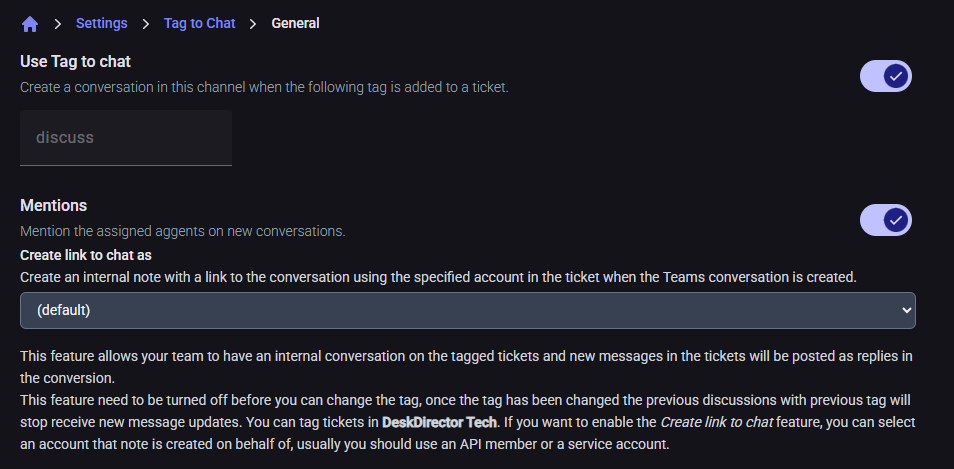Screen dimensions: 954x469
Task: Click the "Mention the assigned aggents" description
Action: [182, 231]
